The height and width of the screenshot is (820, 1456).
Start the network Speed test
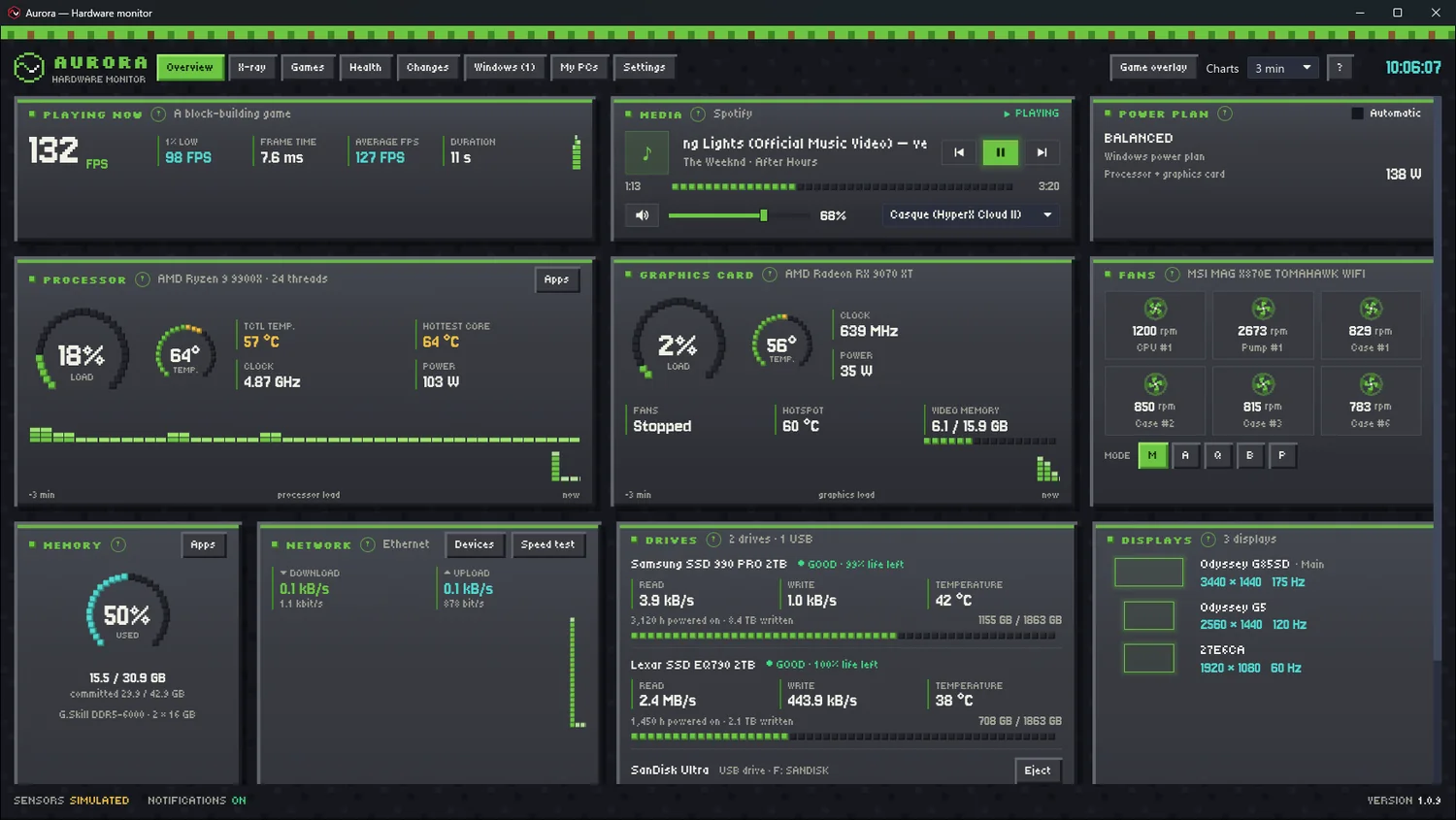[x=547, y=545]
